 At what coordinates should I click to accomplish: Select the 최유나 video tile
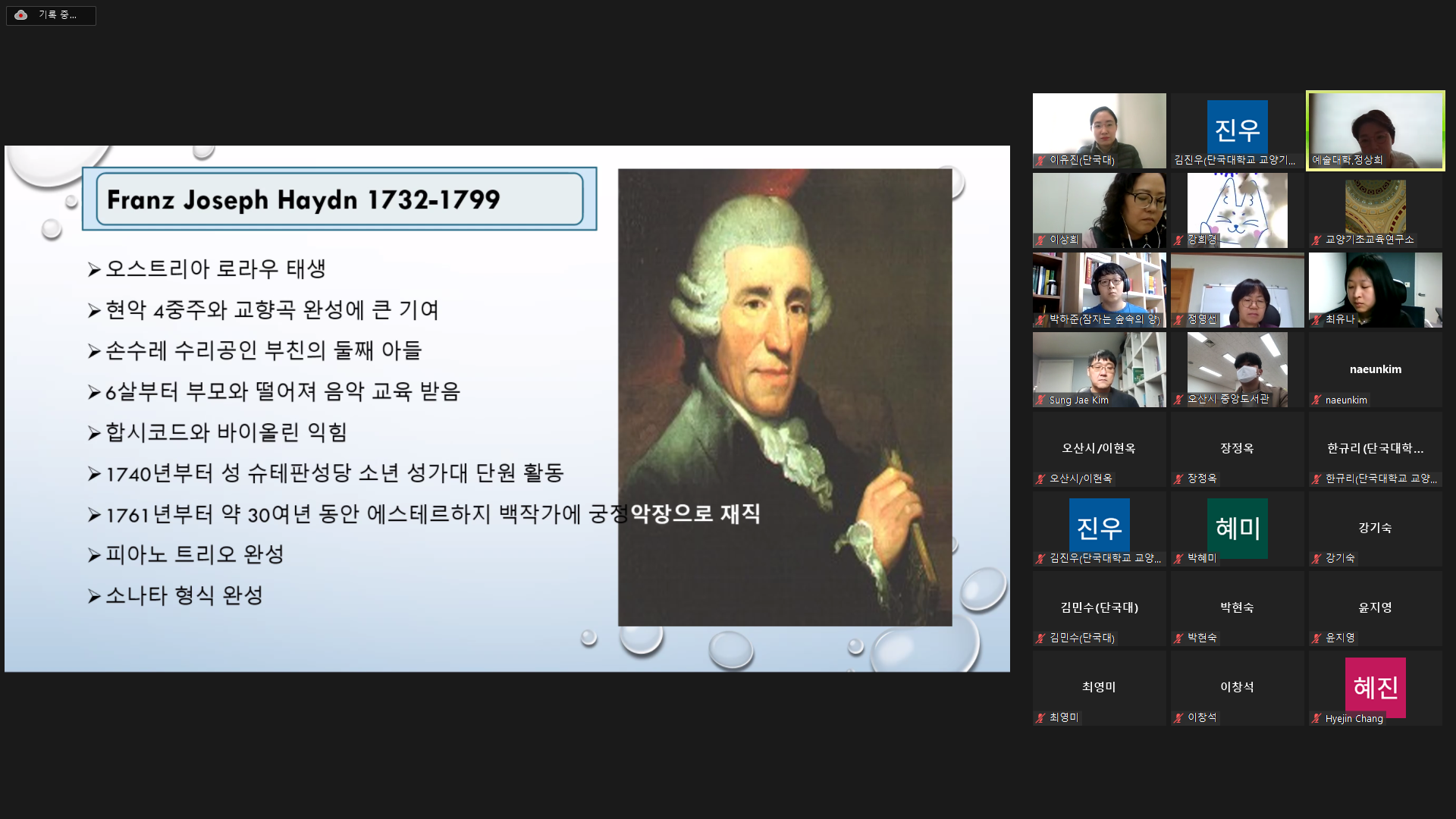(x=1375, y=290)
